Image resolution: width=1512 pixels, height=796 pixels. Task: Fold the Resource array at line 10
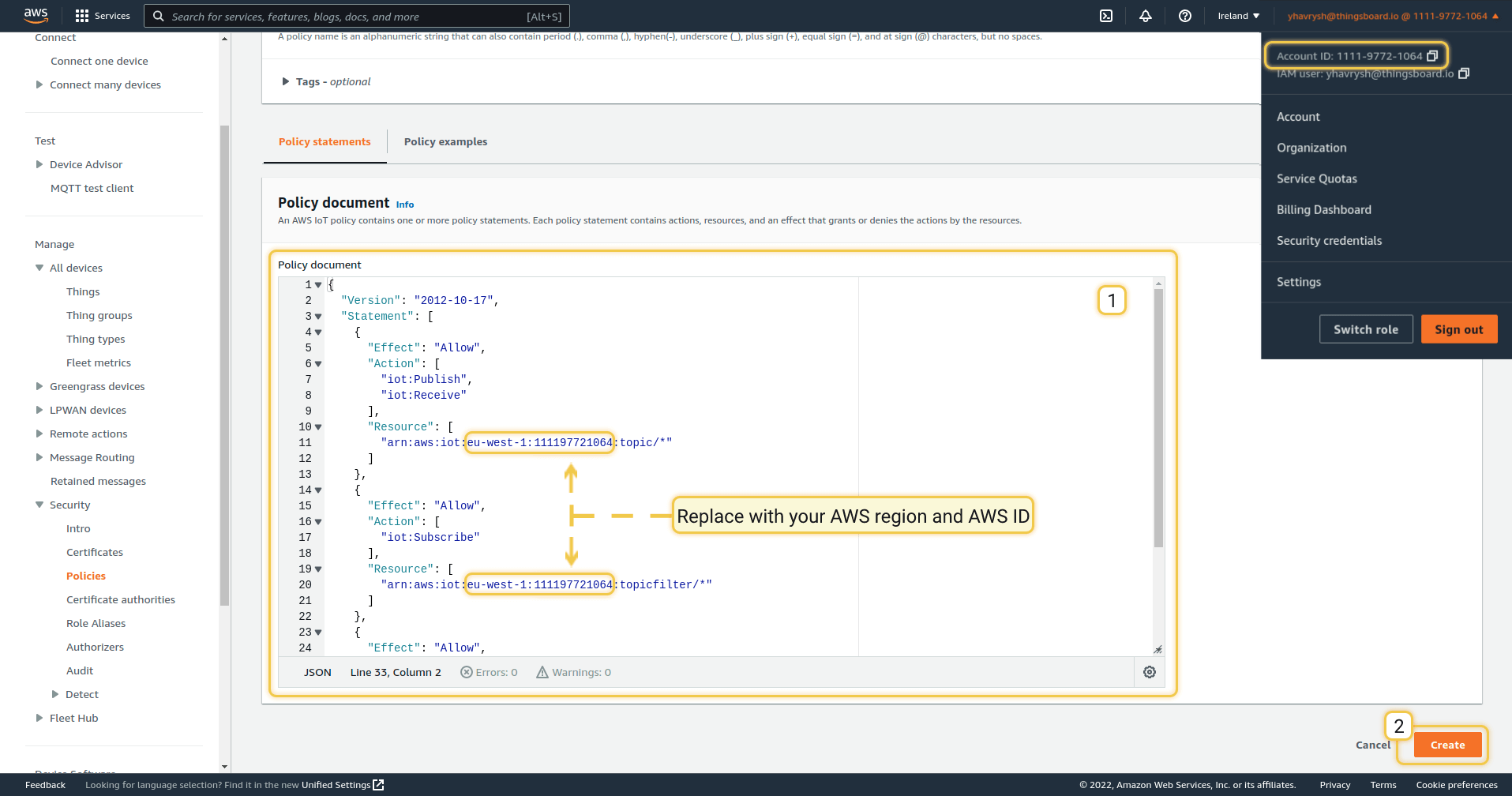[x=318, y=427]
